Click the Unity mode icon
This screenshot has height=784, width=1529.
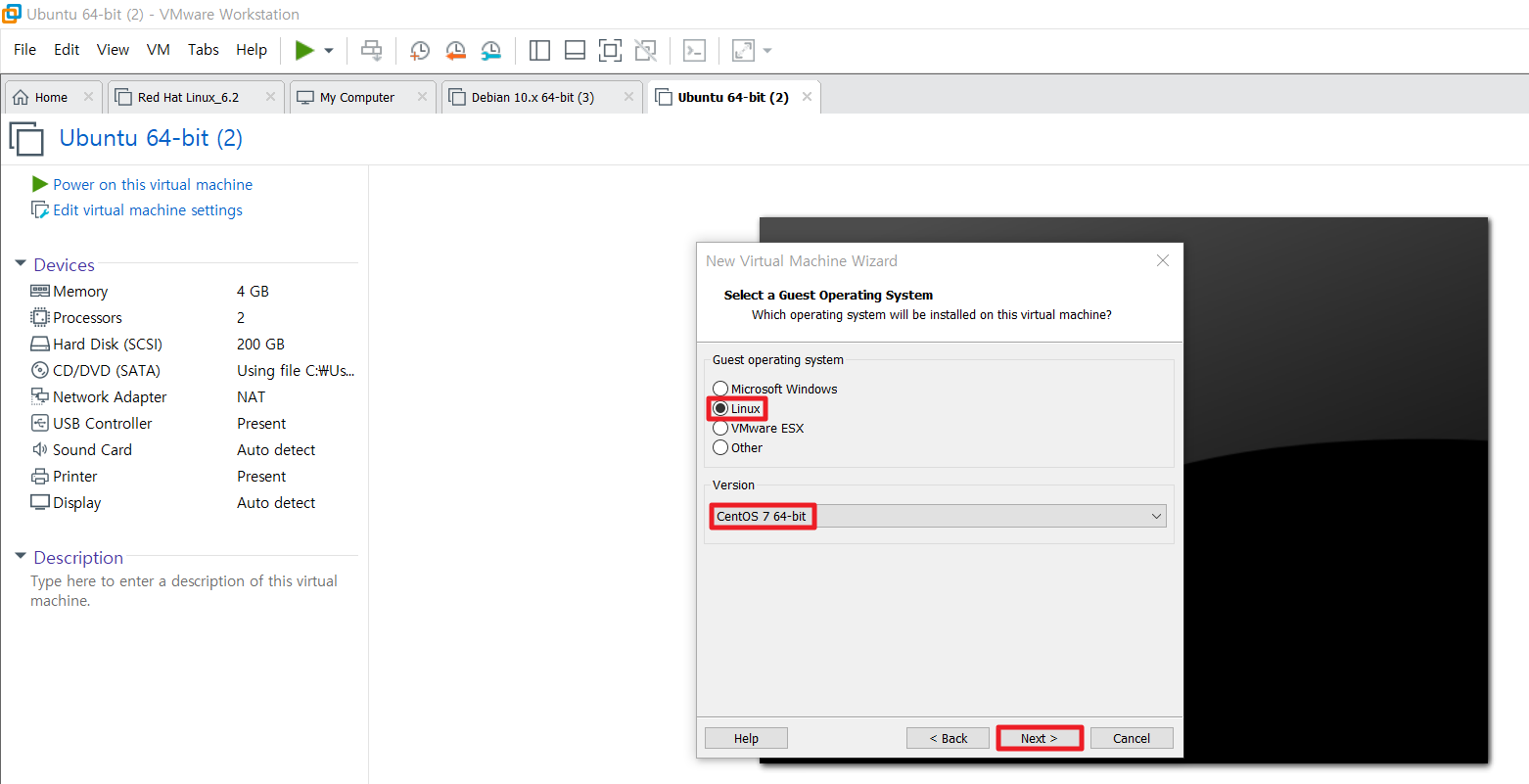tap(645, 50)
